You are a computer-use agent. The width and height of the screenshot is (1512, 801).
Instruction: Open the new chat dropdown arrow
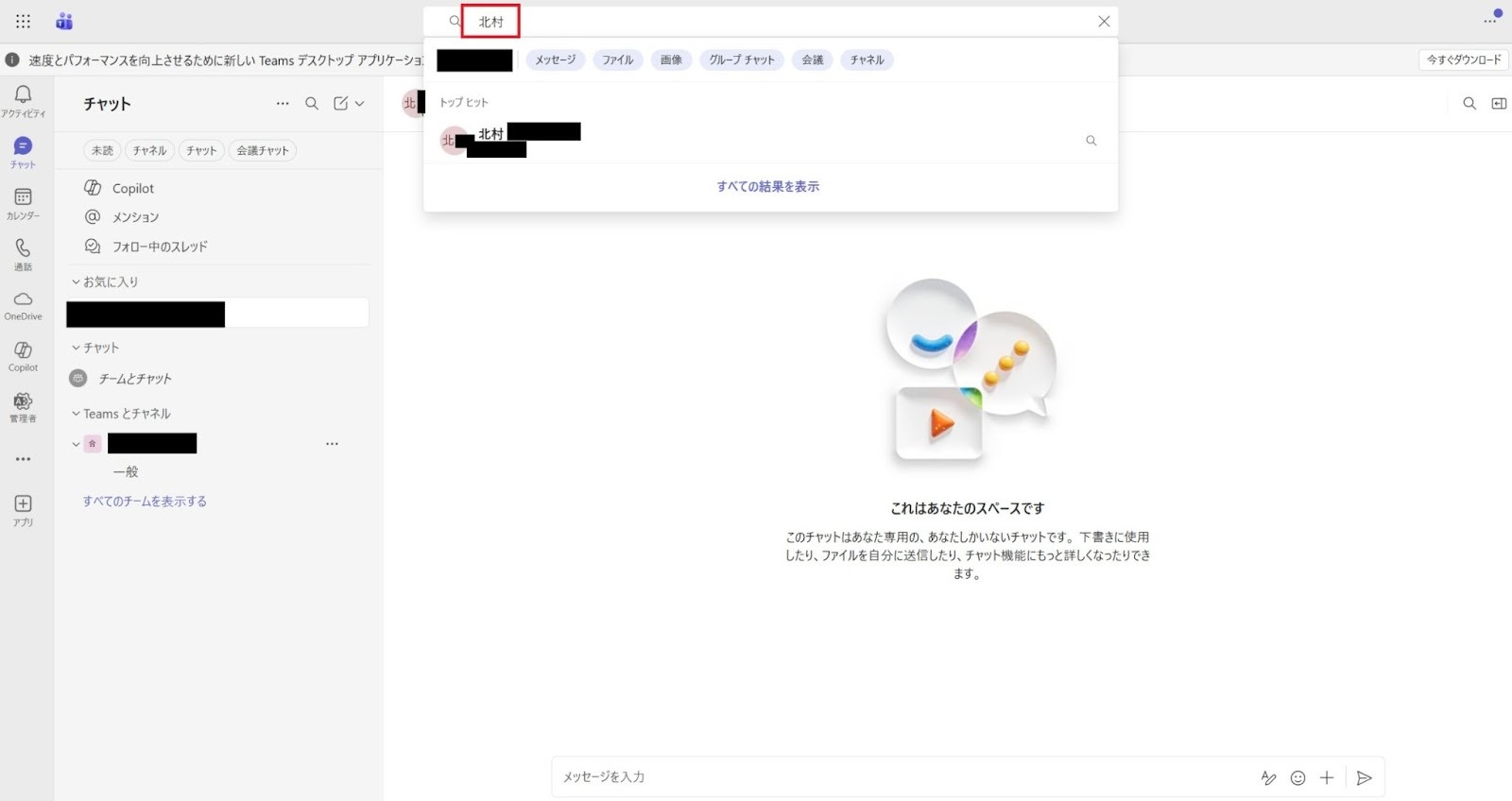(360, 103)
